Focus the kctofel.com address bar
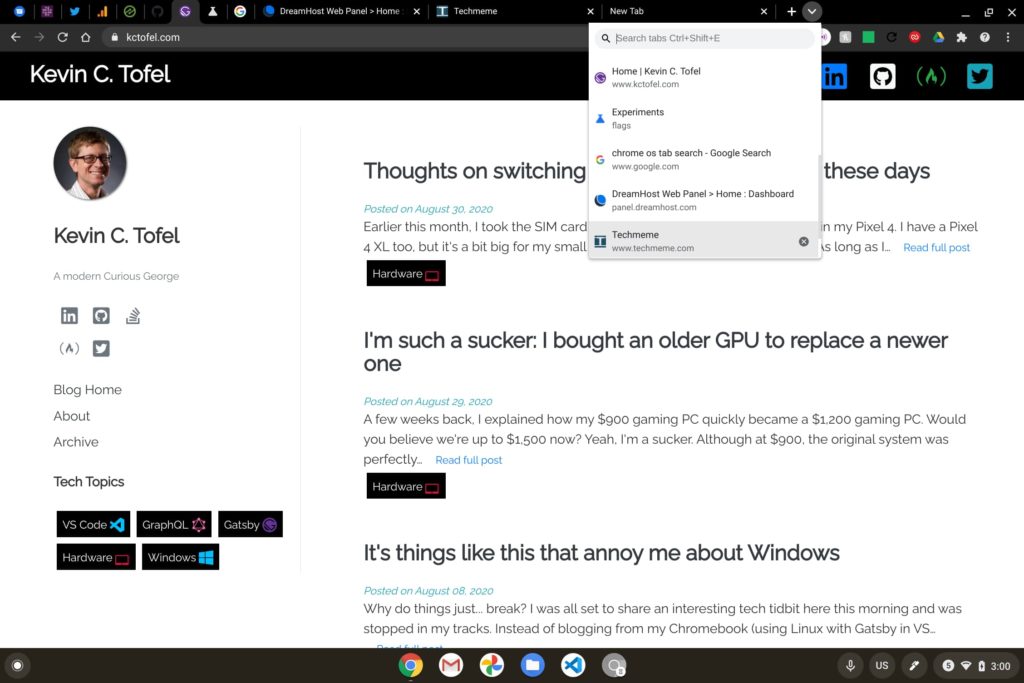Viewport: 1024px width, 683px height. pyautogui.click(x=346, y=37)
